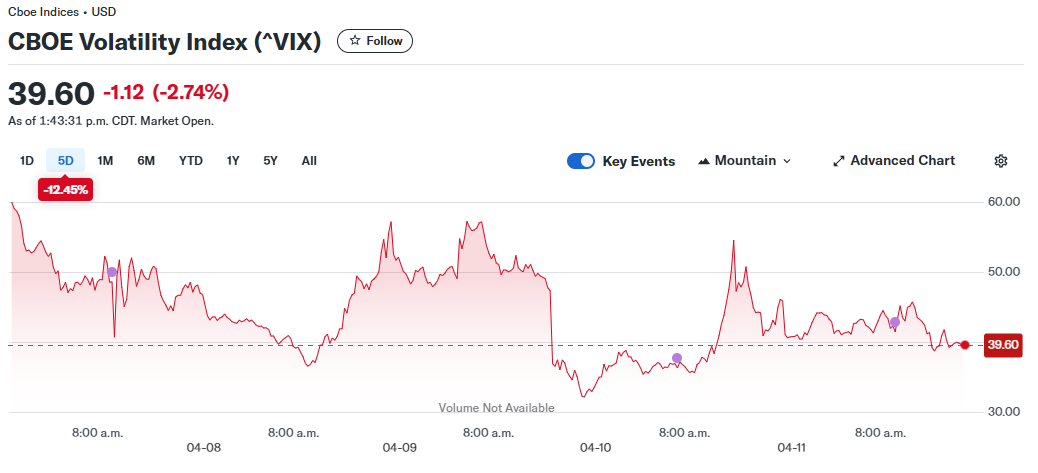Click the purple key event marker near 50.00

pos(112,272)
